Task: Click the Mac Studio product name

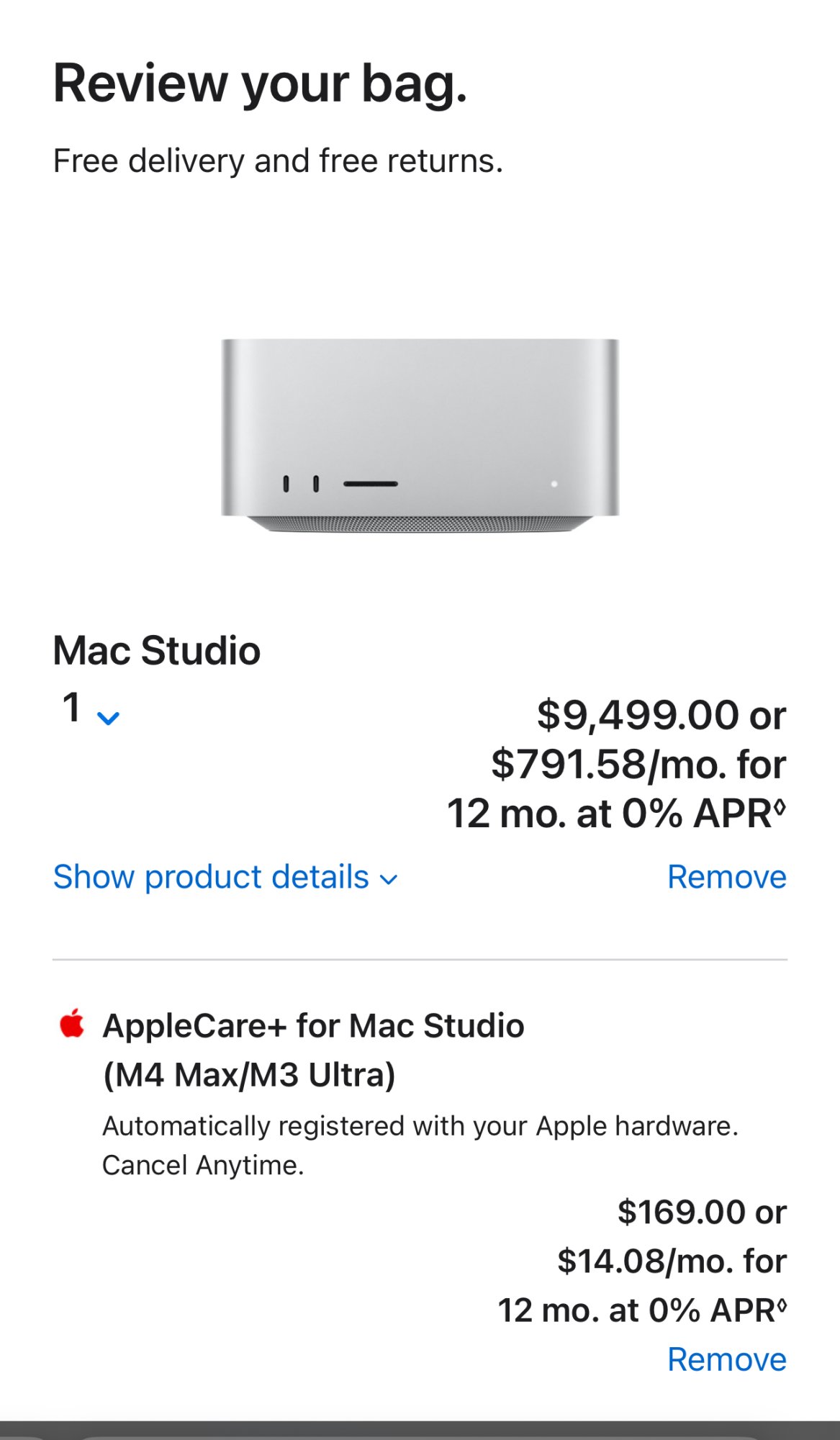Action: [157, 651]
